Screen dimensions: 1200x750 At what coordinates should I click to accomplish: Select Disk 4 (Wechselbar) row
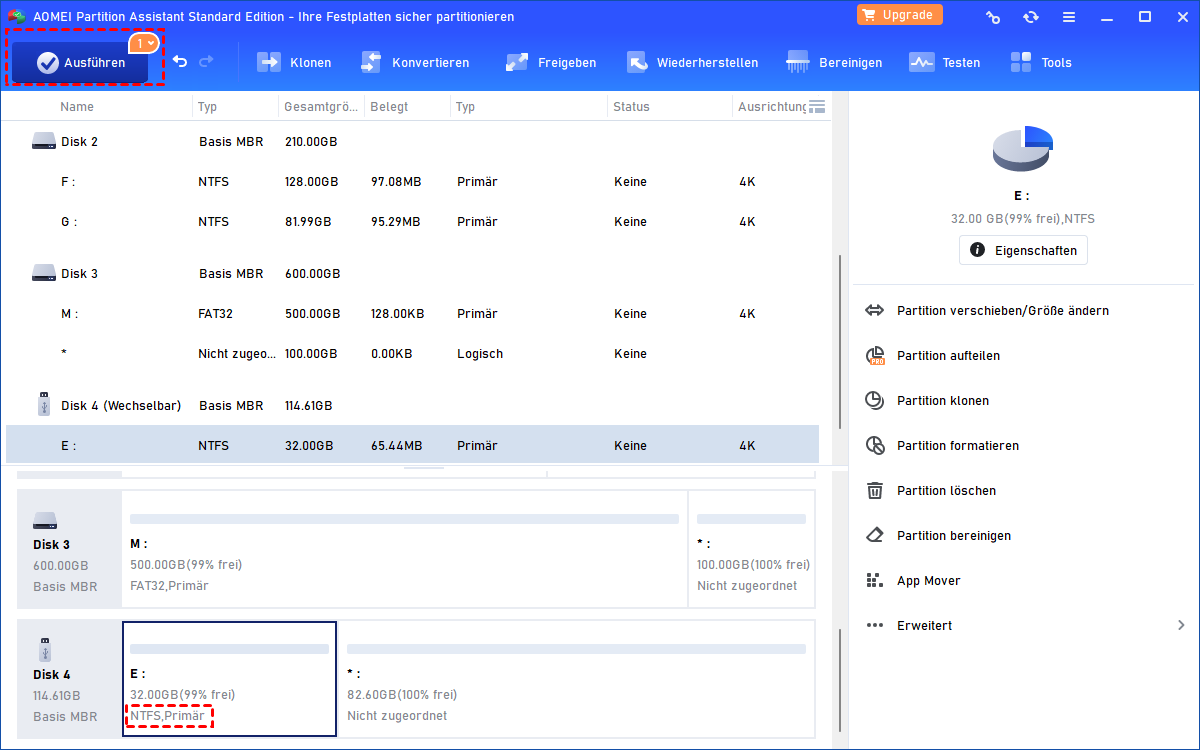point(412,406)
